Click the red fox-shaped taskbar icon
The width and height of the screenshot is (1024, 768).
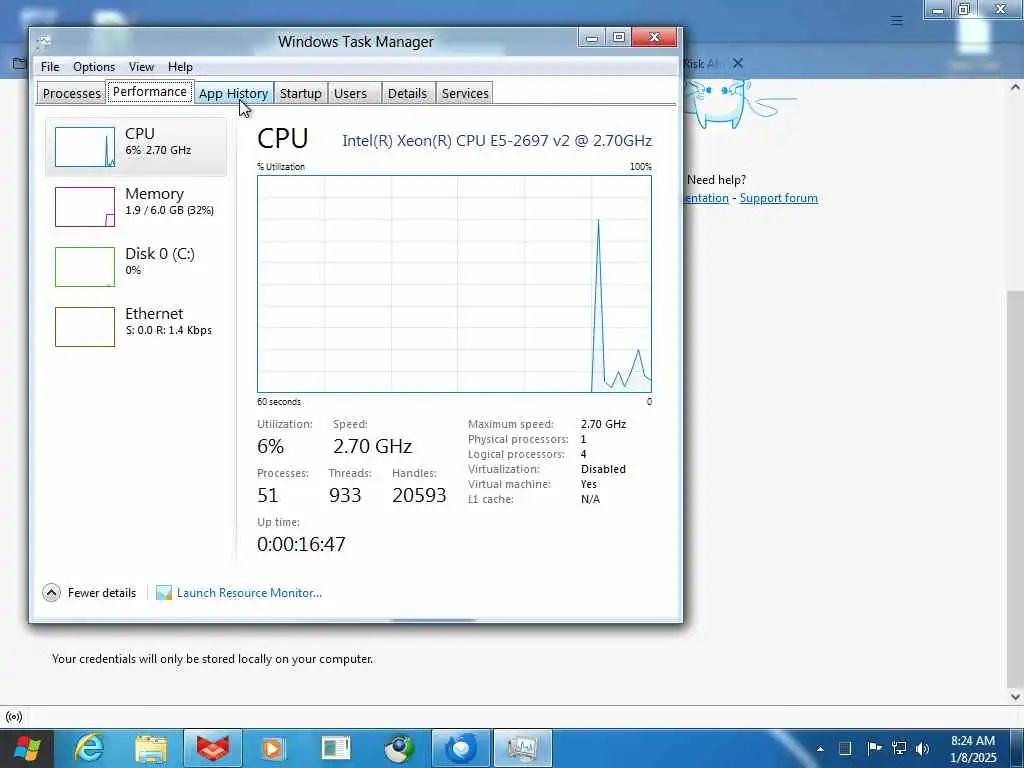[x=213, y=748]
